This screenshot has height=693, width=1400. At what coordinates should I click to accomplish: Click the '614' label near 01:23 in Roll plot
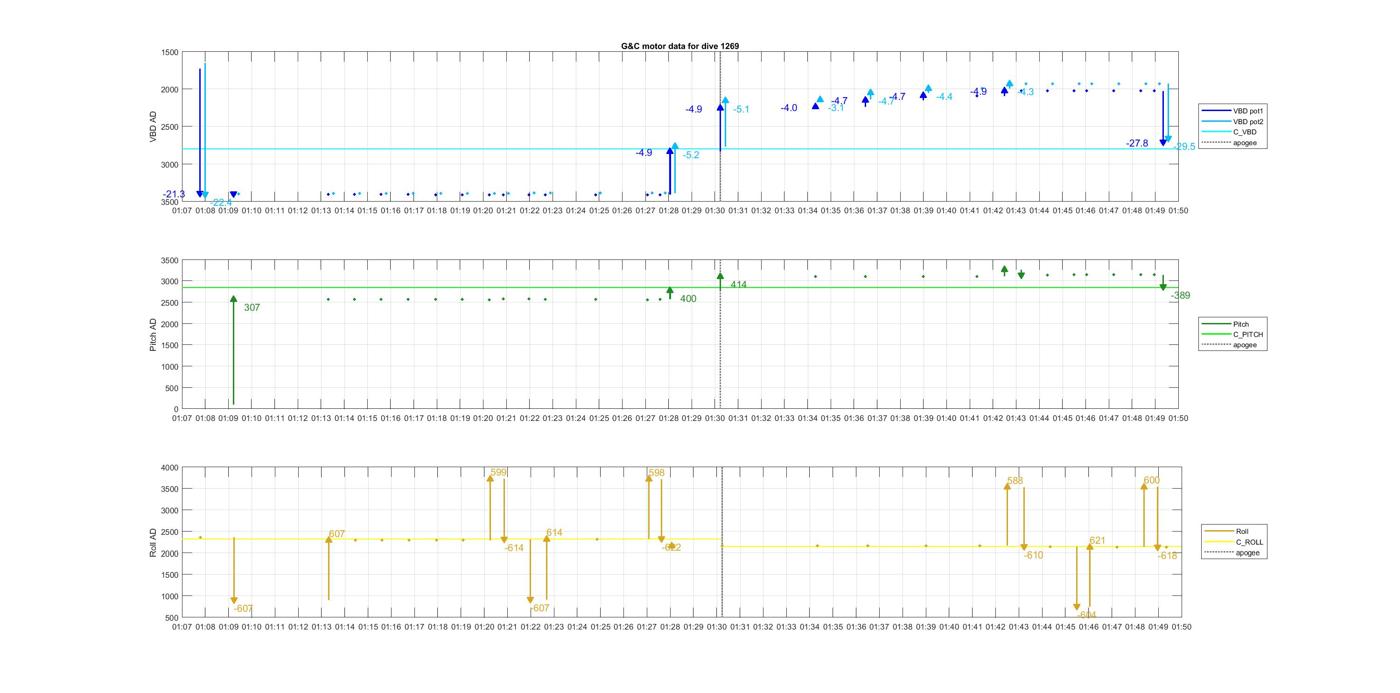click(x=554, y=533)
